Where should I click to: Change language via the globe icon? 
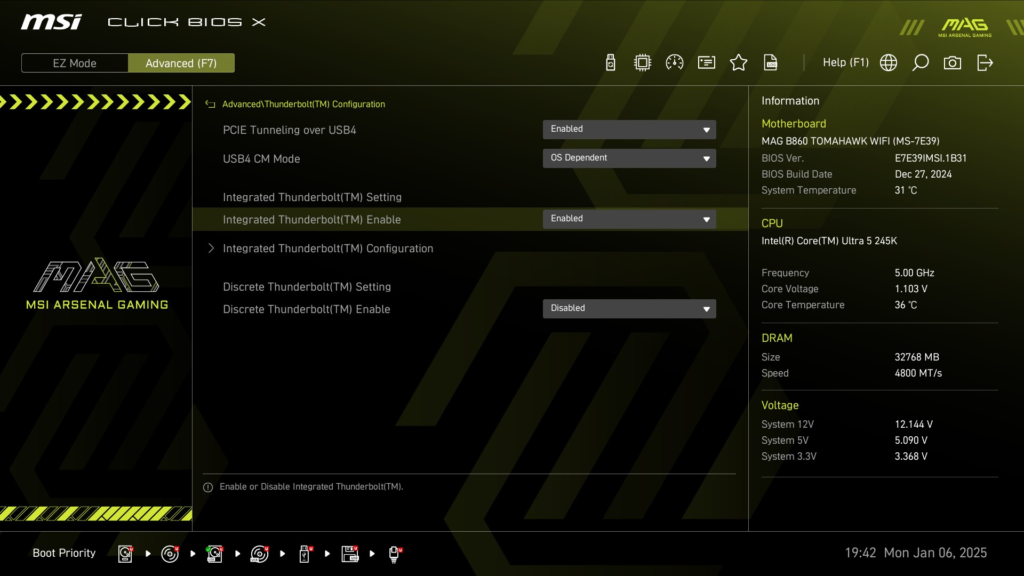click(888, 62)
